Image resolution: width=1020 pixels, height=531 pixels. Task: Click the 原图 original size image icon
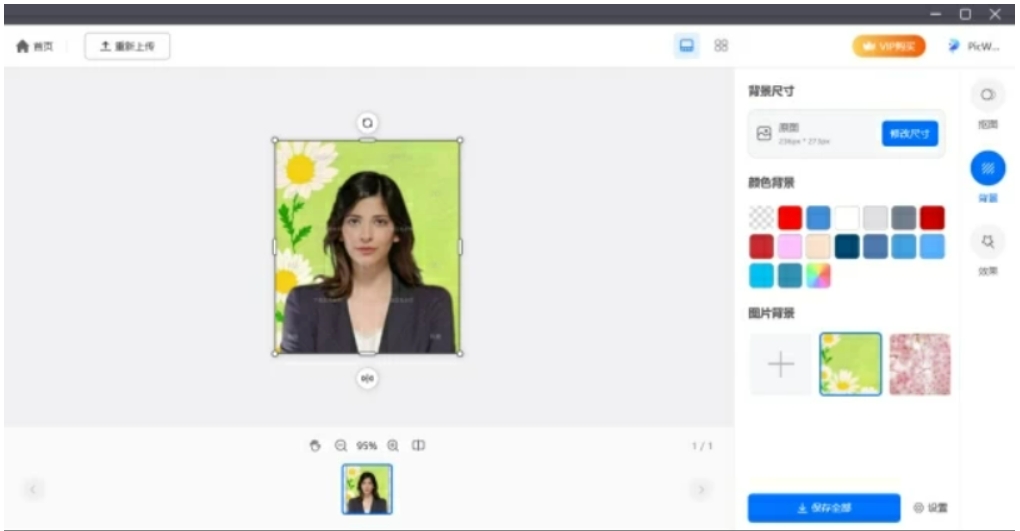[x=764, y=133]
